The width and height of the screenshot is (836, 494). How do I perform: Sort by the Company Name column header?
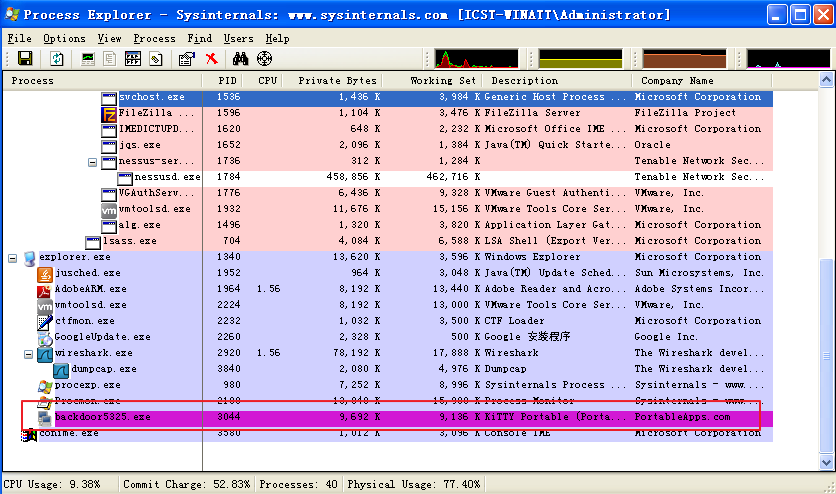[x=702, y=80]
